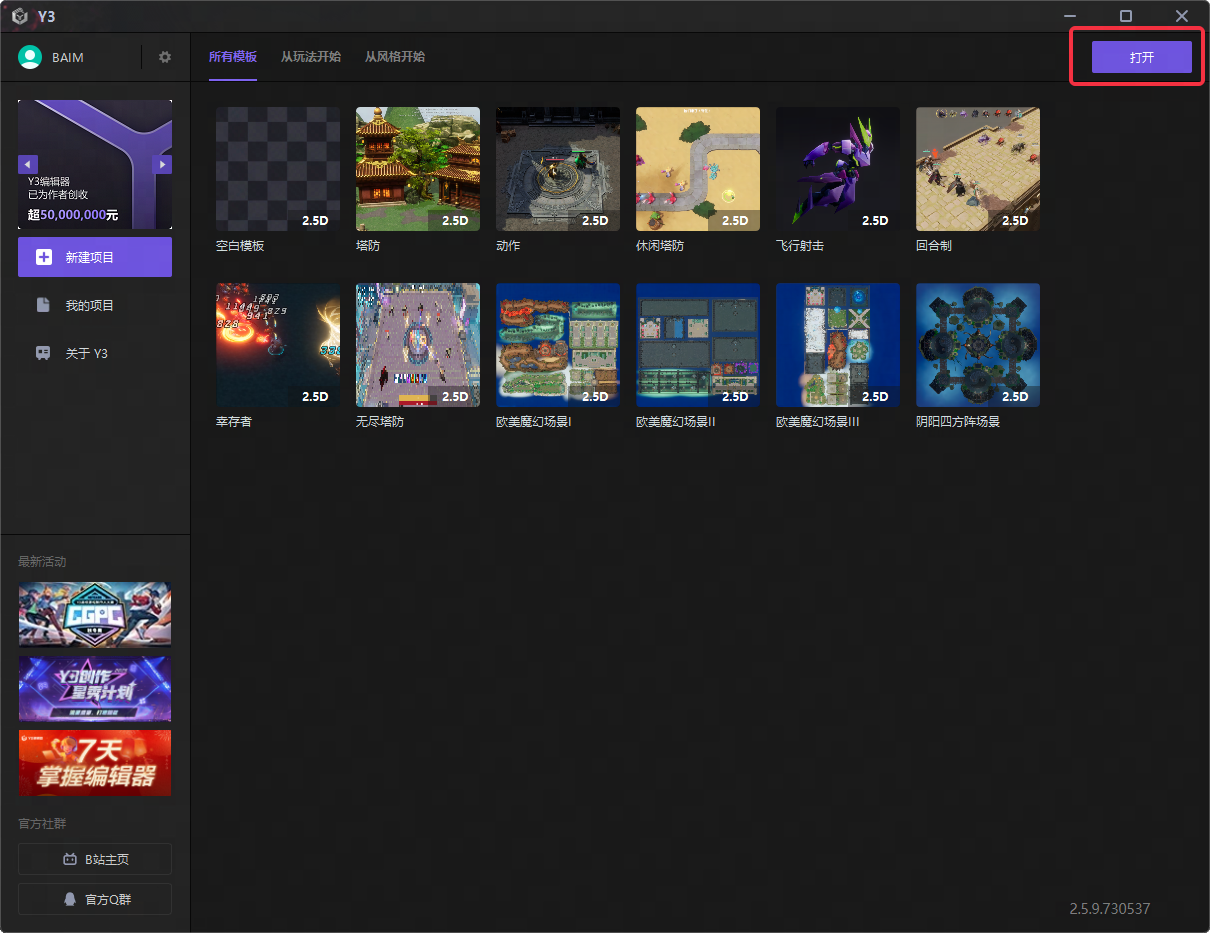Screen dimensions: 1210x933
Task: Show the next banner with right arrow
Action: 162,164
